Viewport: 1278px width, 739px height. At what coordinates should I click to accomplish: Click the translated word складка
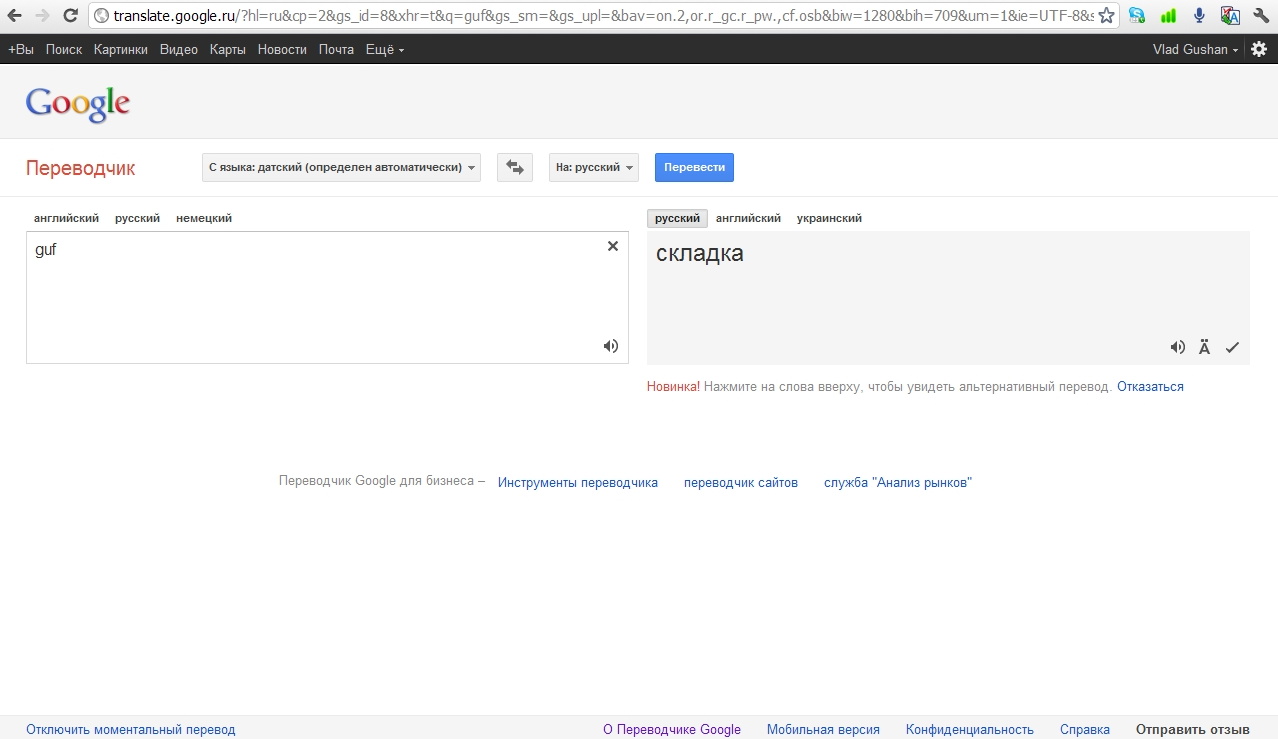pos(699,253)
